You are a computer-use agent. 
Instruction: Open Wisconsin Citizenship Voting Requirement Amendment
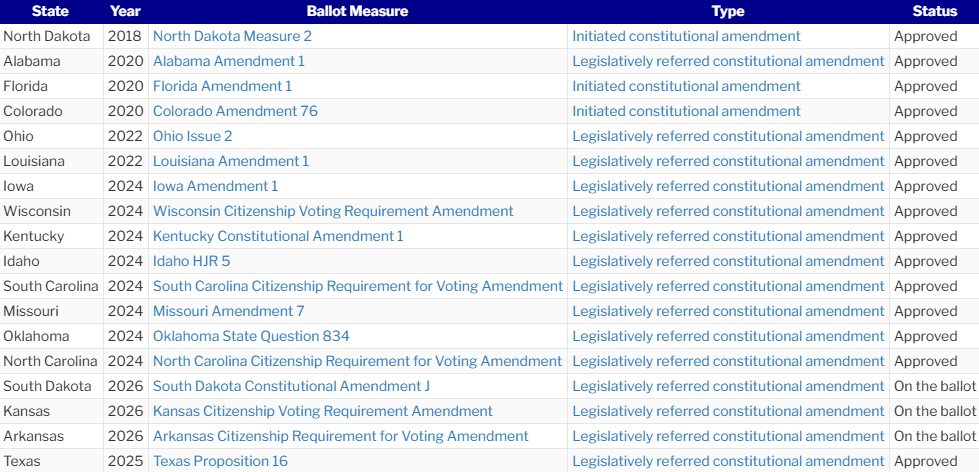click(x=333, y=211)
